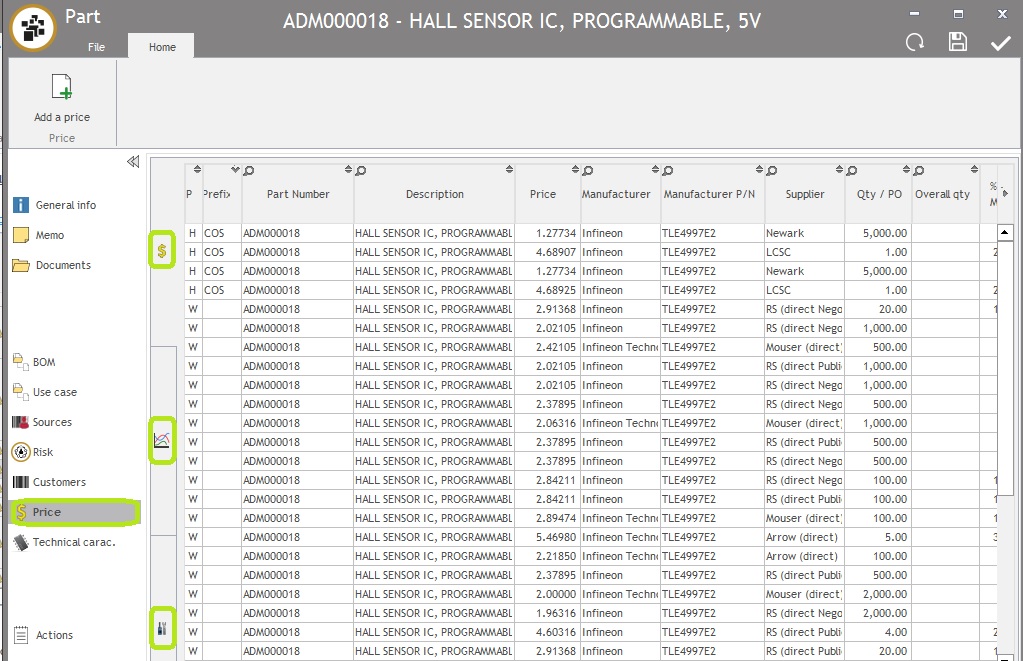This screenshot has height=661, width=1023.
Task: Open the bottom vertical panel icon
Action: (x=162, y=628)
